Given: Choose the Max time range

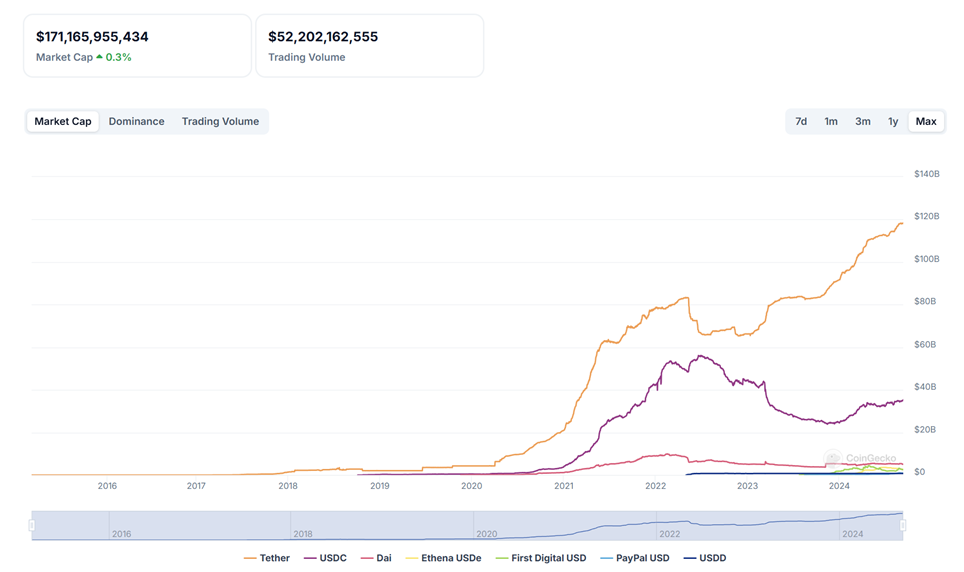Looking at the screenshot, I should [x=926, y=122].
